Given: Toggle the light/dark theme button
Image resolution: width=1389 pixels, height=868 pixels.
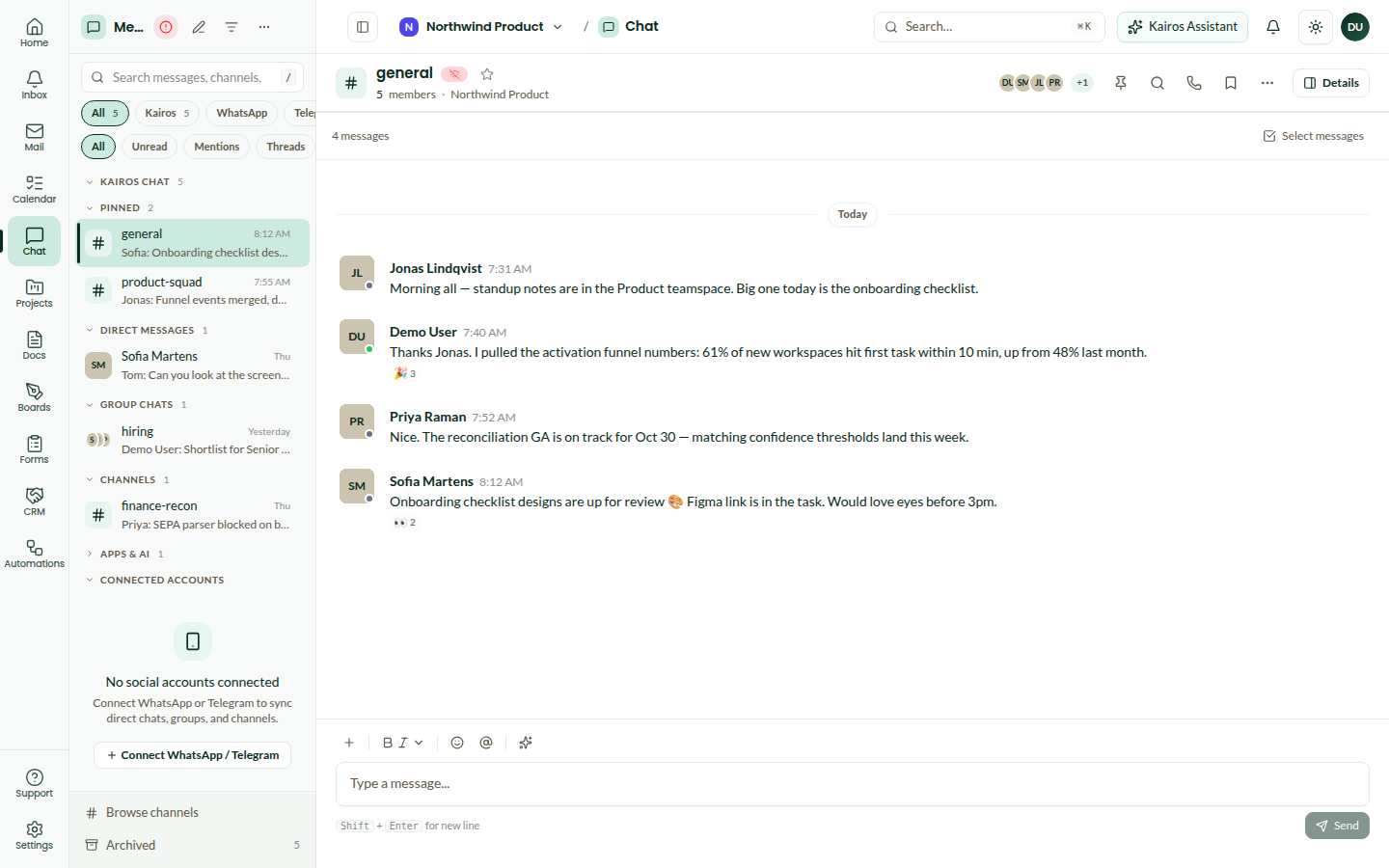Looking at the screenshot, I should tap(1316, 27).
